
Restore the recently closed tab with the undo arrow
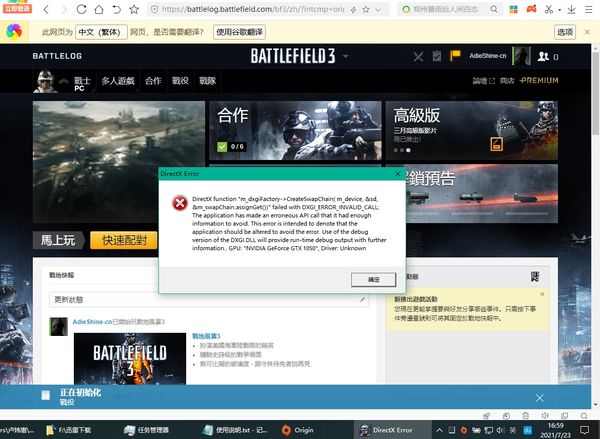coord(116,9)
